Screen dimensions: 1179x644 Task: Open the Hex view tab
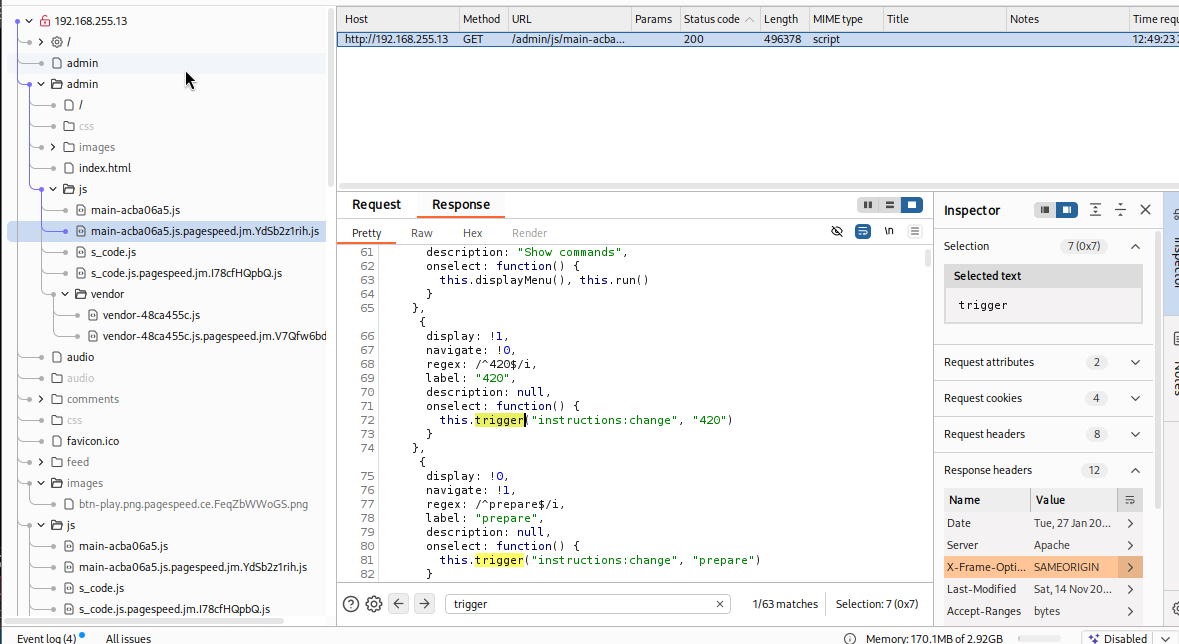coord(472,233)
